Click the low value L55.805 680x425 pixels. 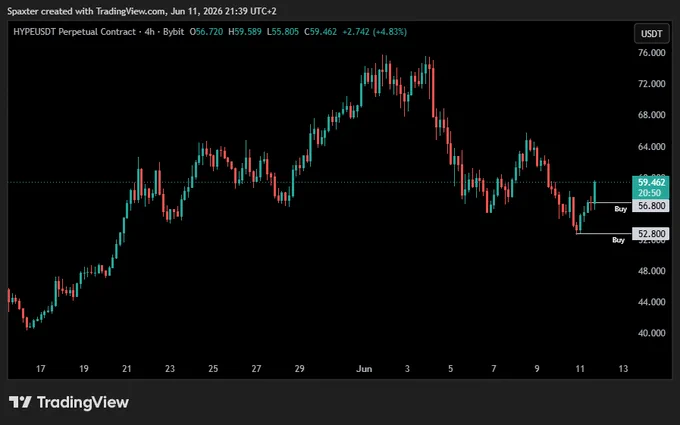pos(283,32)
